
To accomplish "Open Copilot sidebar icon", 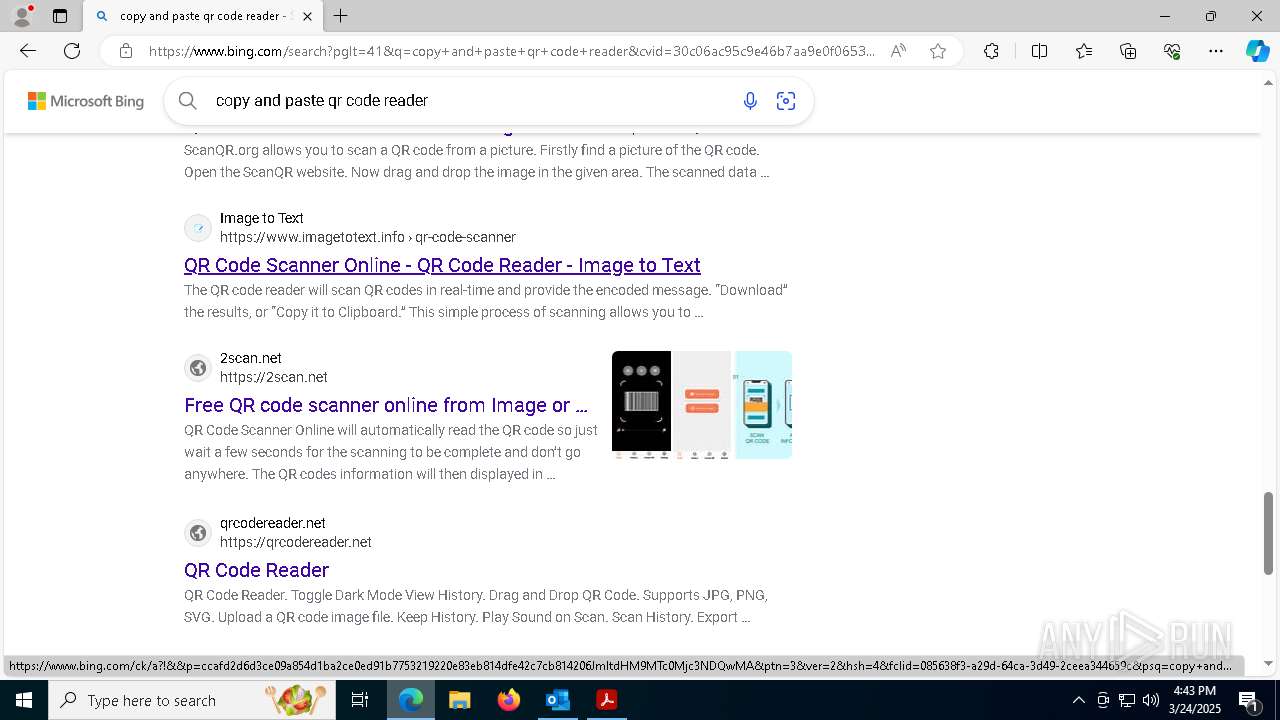I will pos(1257,51).
